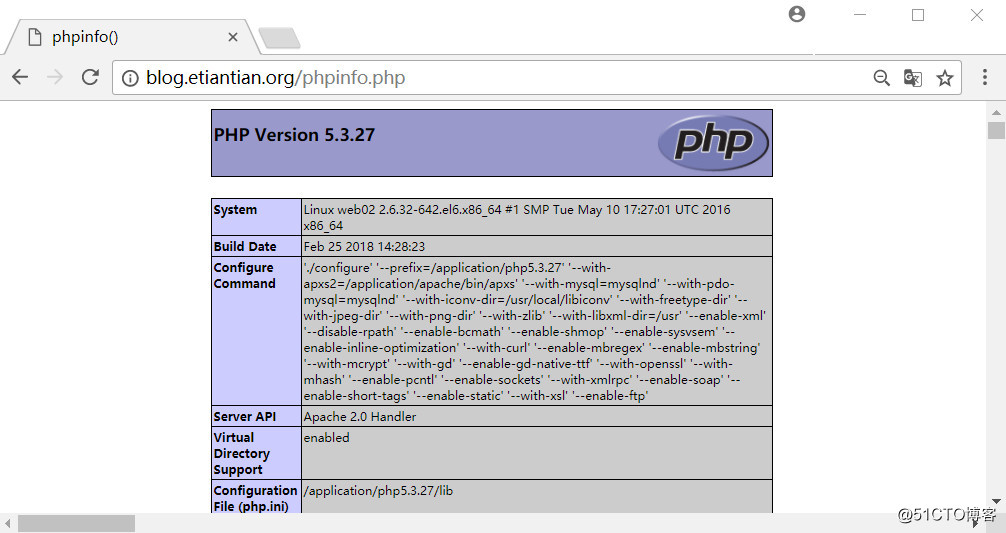The height and width of the screenshot is (533, 1006).
Task: Close the browser window
Action: (976, 15)
